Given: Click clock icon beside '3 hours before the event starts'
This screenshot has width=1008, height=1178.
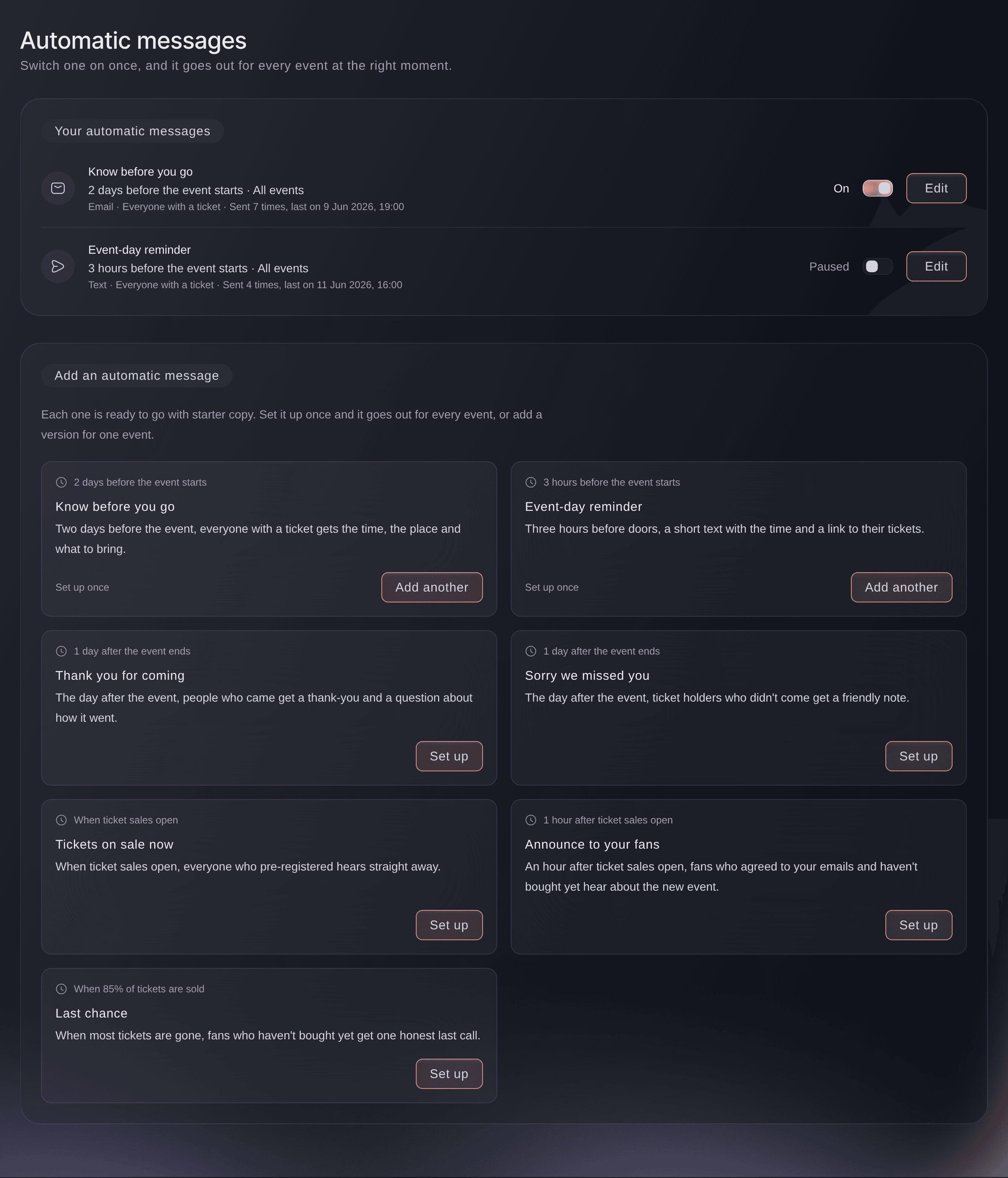Looking at the screenshot, I should point(531,482).
